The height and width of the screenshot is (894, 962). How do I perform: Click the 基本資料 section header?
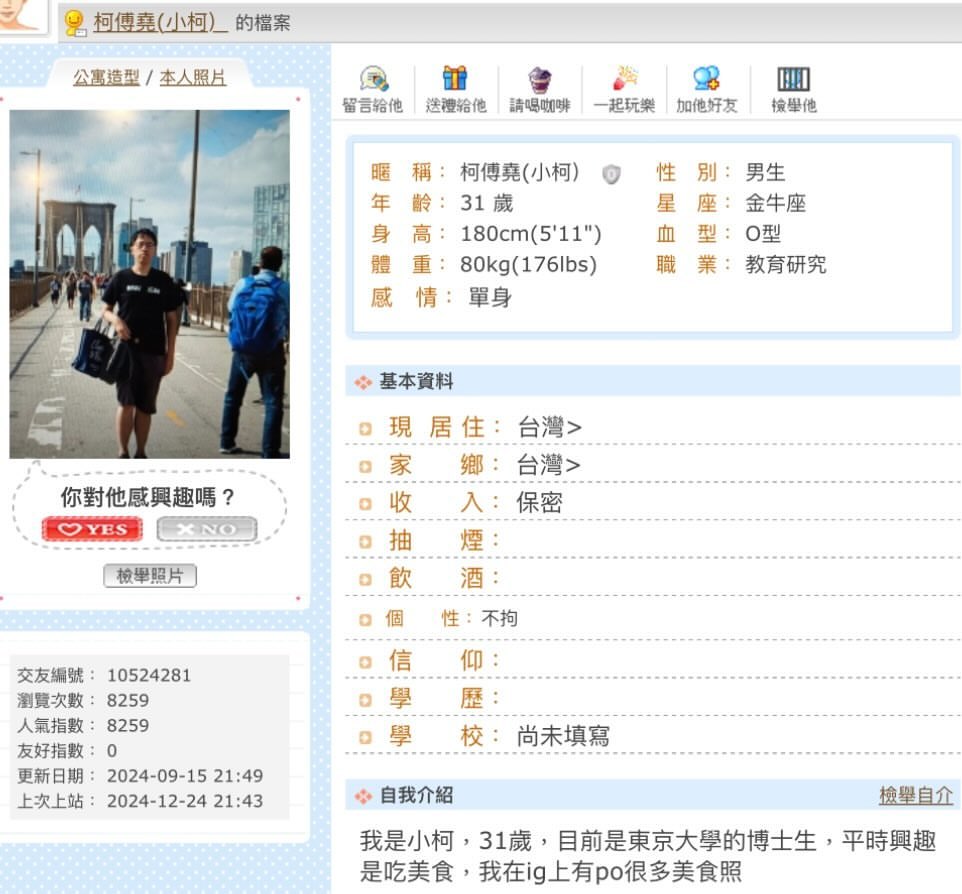[x=653, y=381]
